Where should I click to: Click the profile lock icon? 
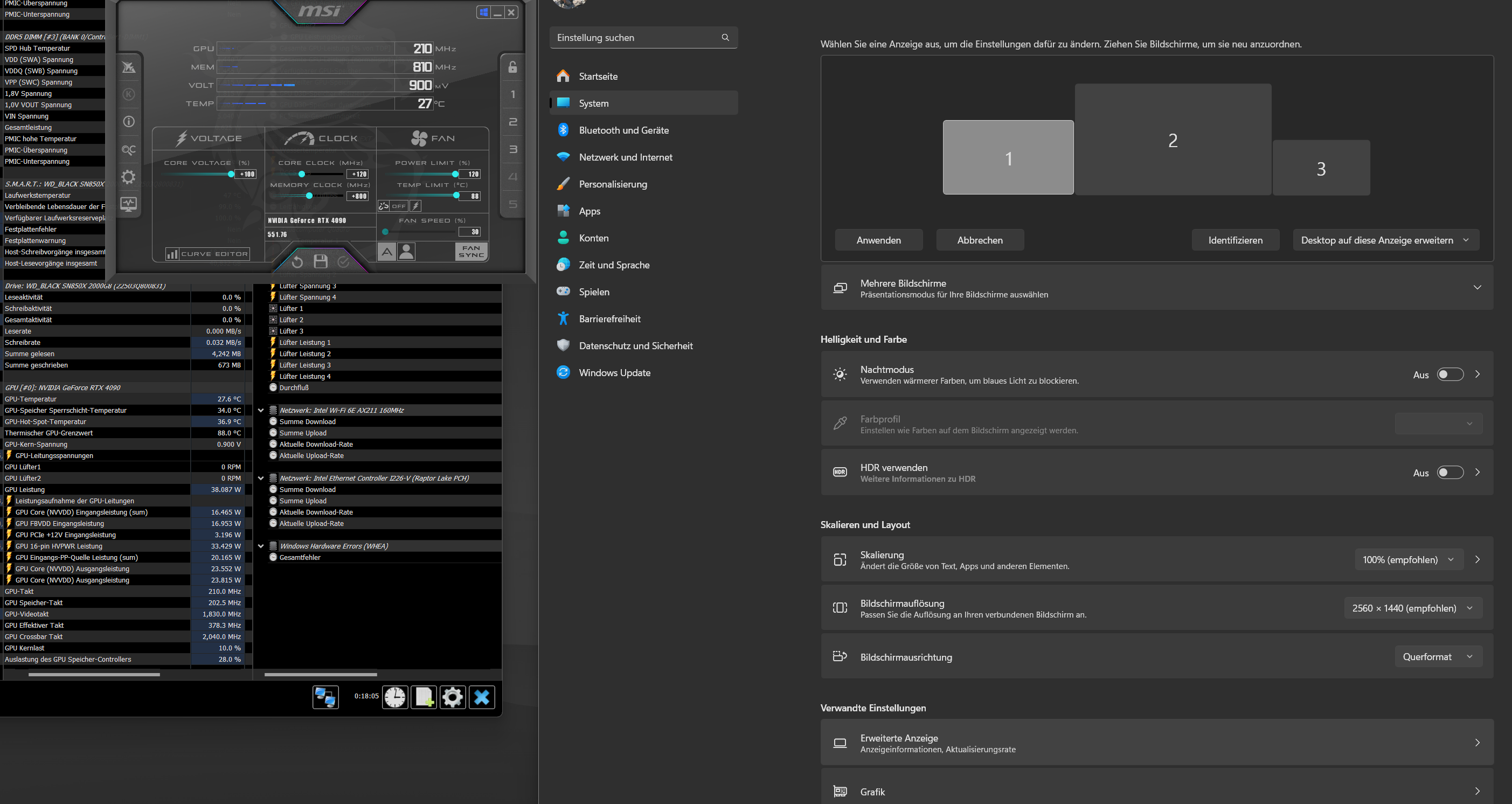point(512,67)
